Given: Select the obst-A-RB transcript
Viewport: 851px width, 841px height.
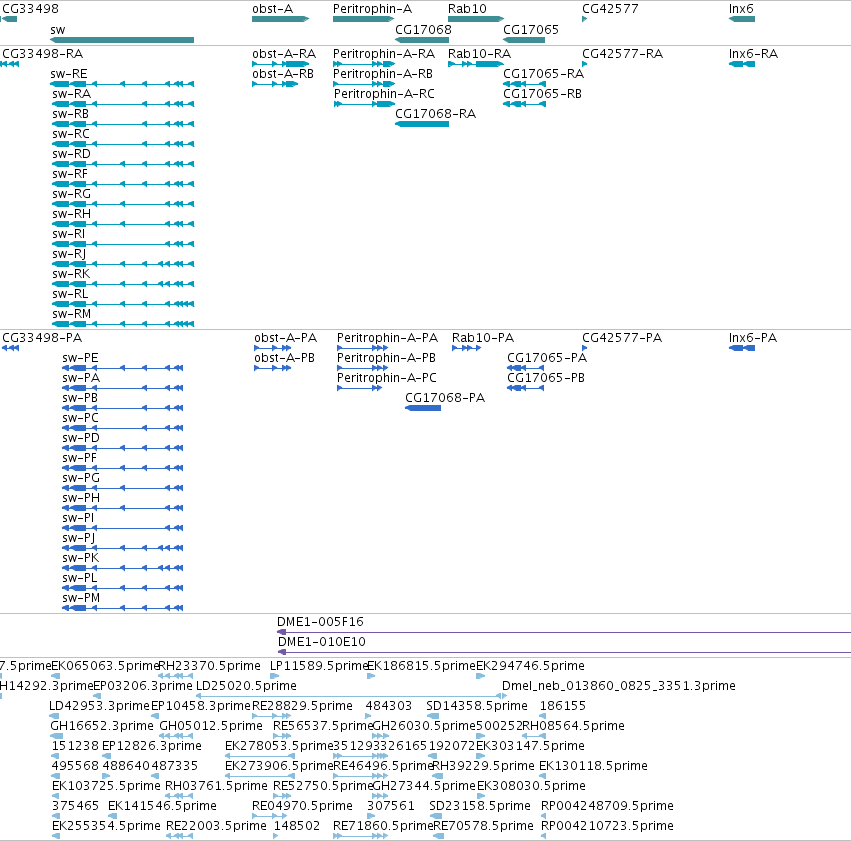Looking at the screenshot, I should 275,84.
